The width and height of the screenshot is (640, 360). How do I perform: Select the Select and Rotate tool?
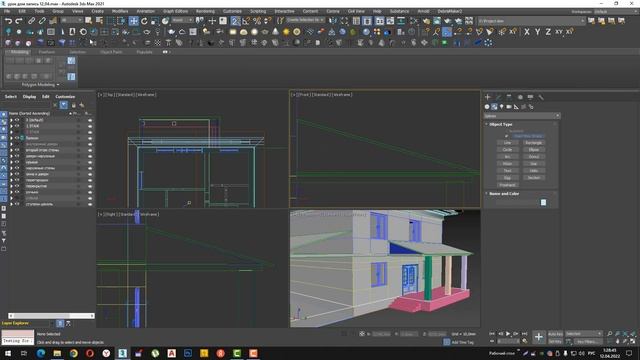144,21
